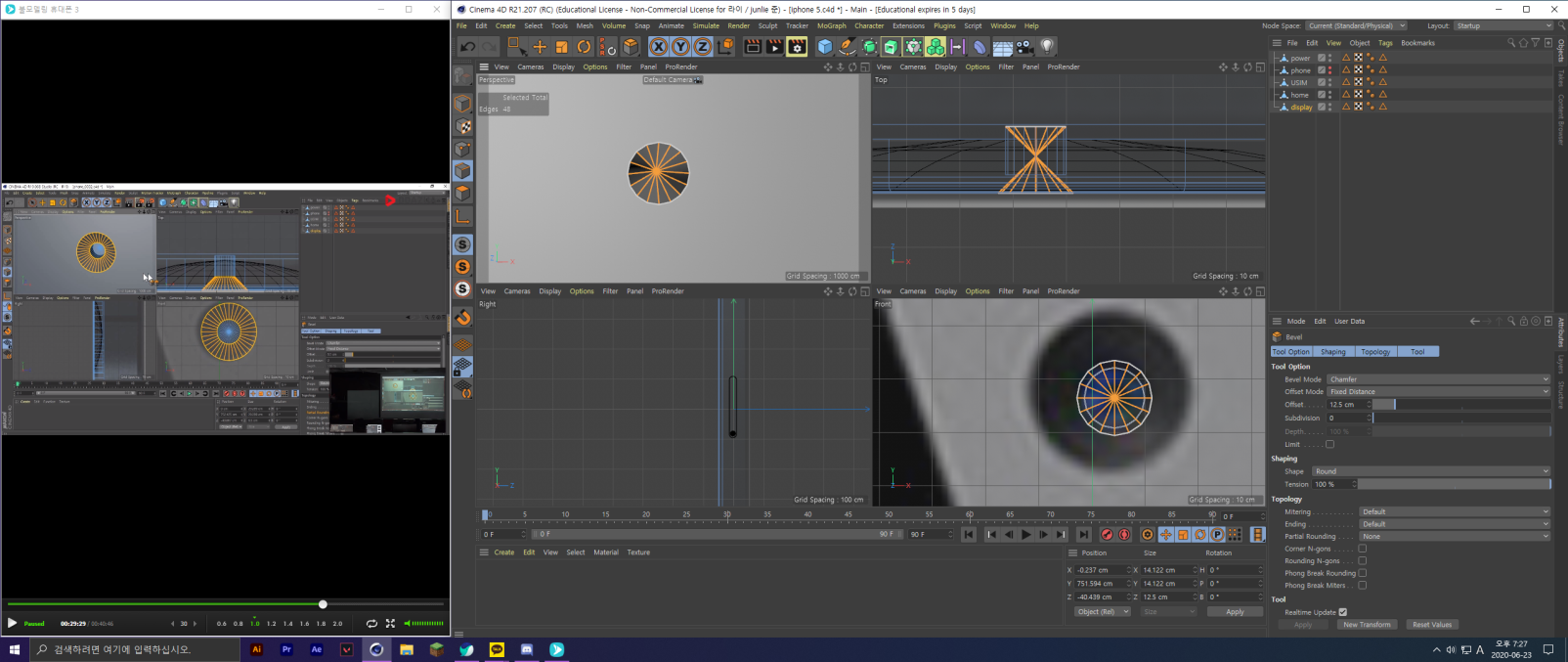Toggle the X axis lock

(x=659, y=46)
